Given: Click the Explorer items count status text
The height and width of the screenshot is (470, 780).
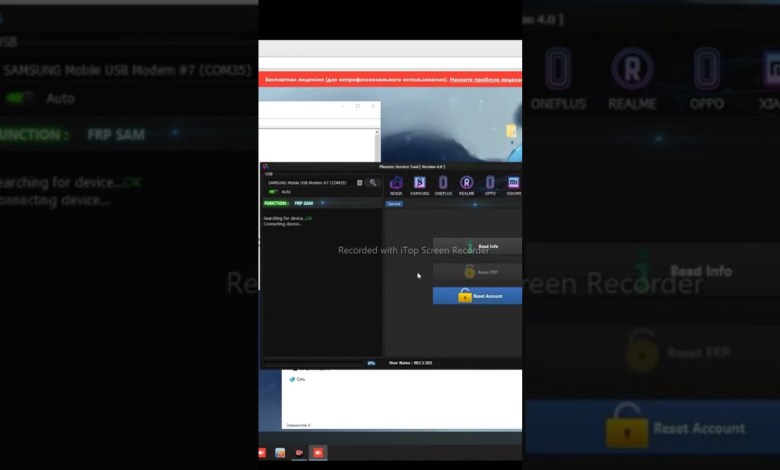Looking at the screenshot, I should [x=298, y=425].
